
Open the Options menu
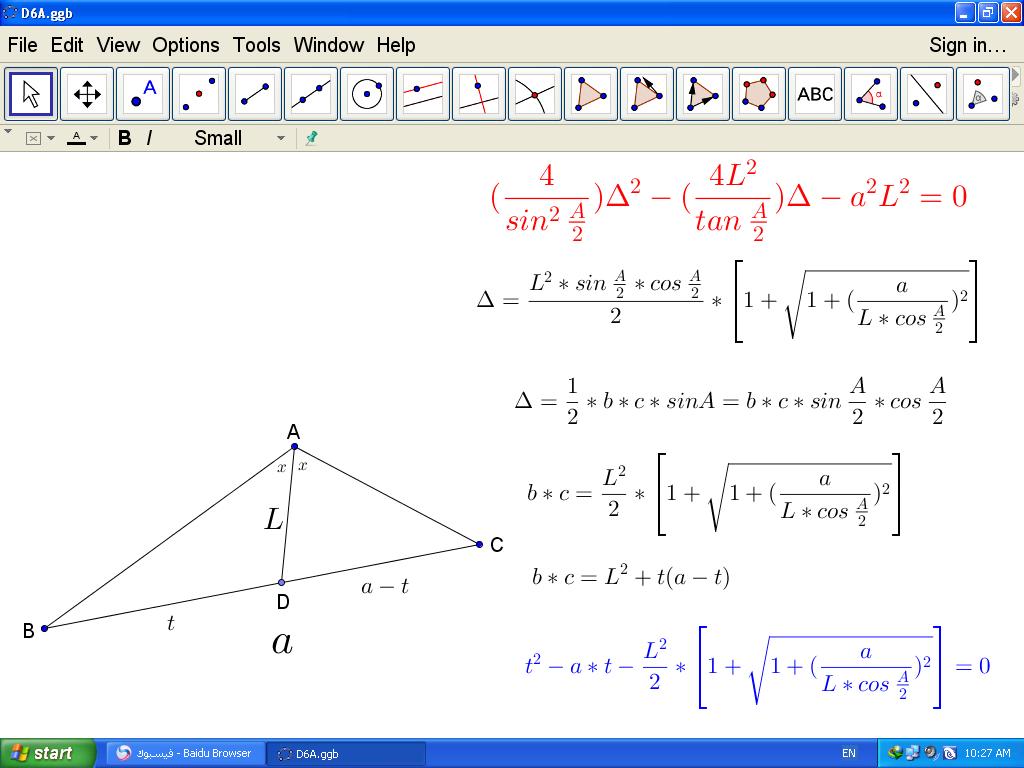tap(185, 45)
